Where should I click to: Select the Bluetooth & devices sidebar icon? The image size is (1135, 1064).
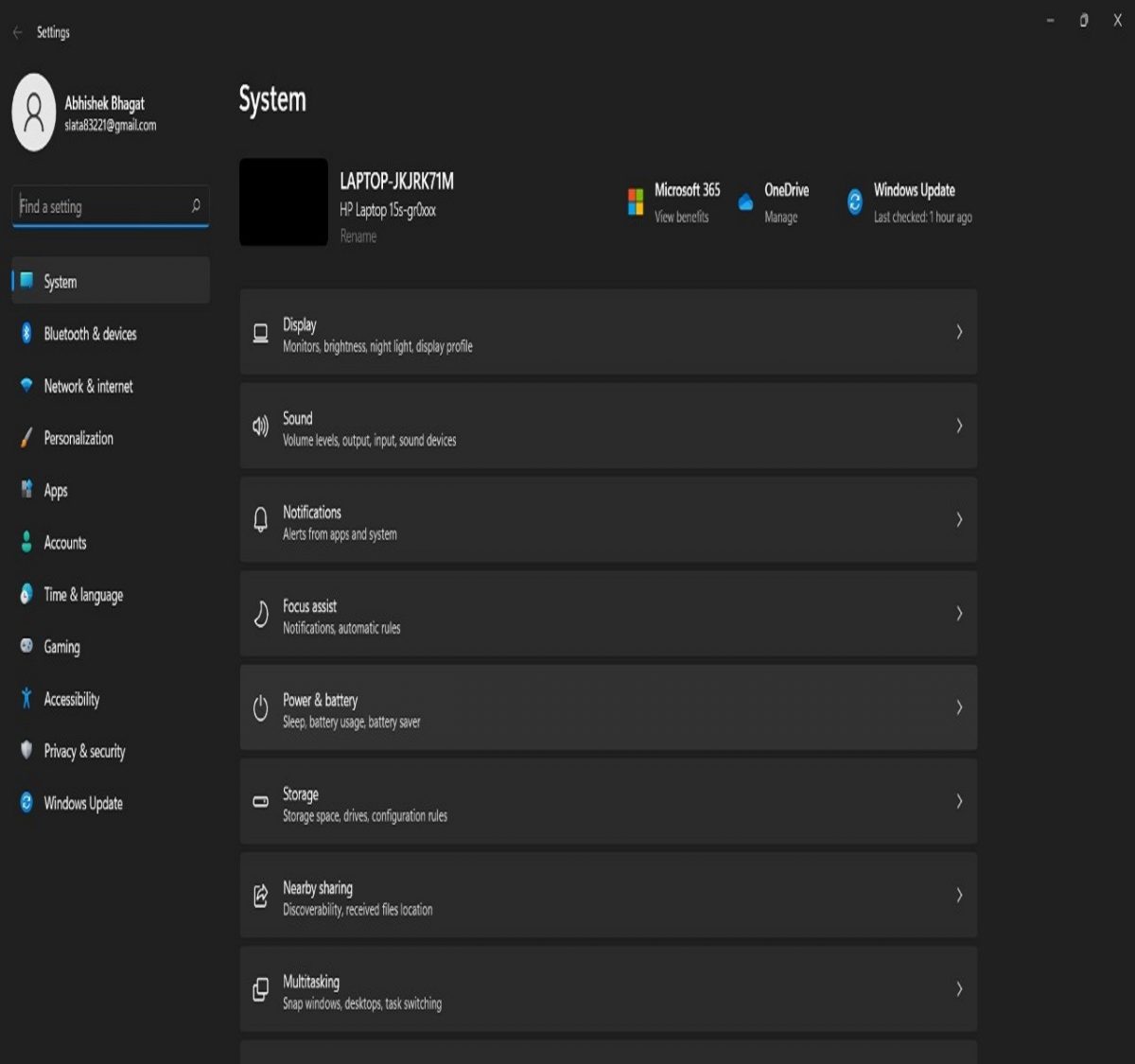(26, 334)
